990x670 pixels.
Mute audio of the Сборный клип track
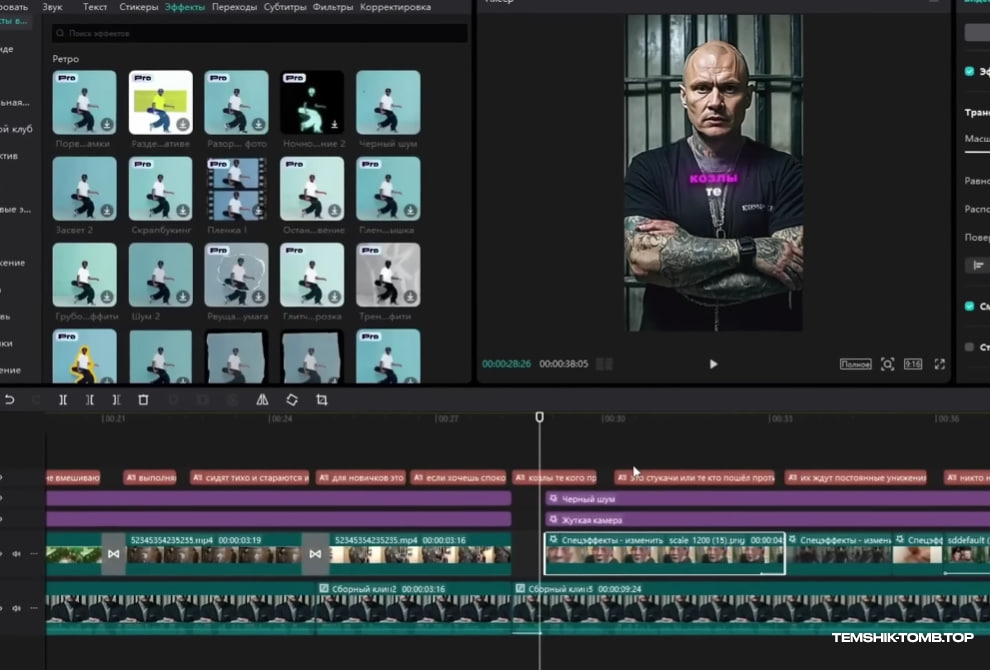[x=16, y=608]
